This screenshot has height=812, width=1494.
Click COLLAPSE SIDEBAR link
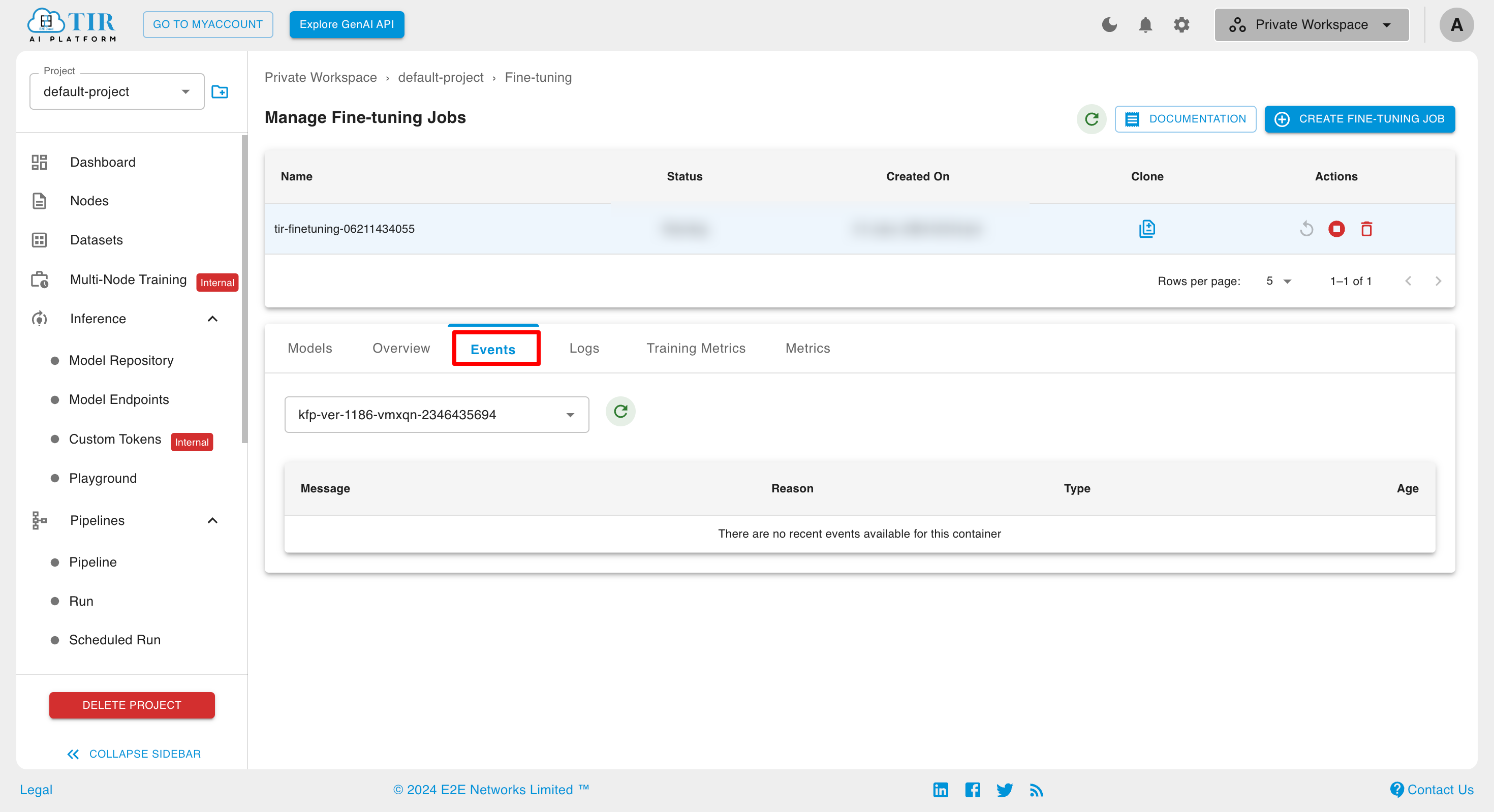tap(134, 754)
